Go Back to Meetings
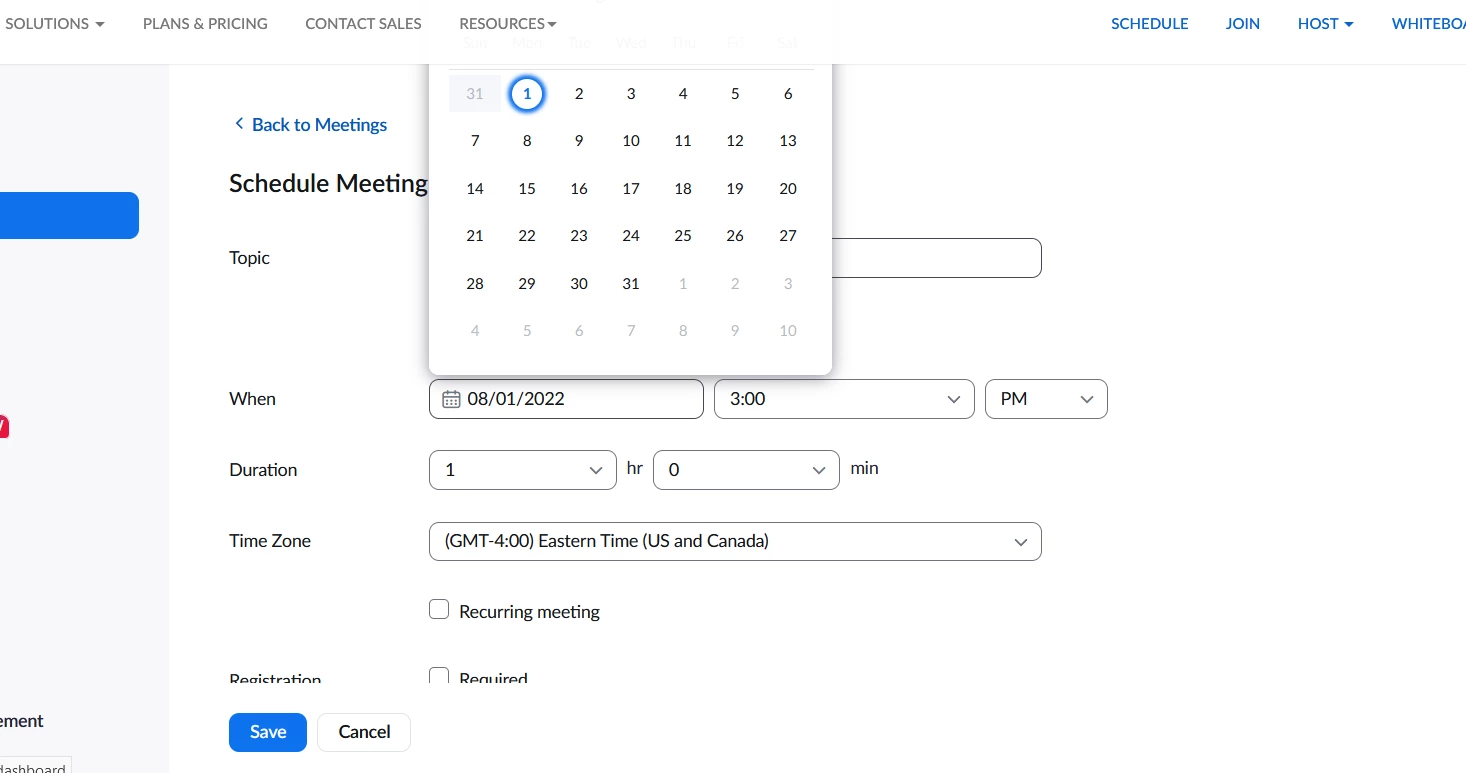This screenshot has height=773, width=1466. click(319, 124)
